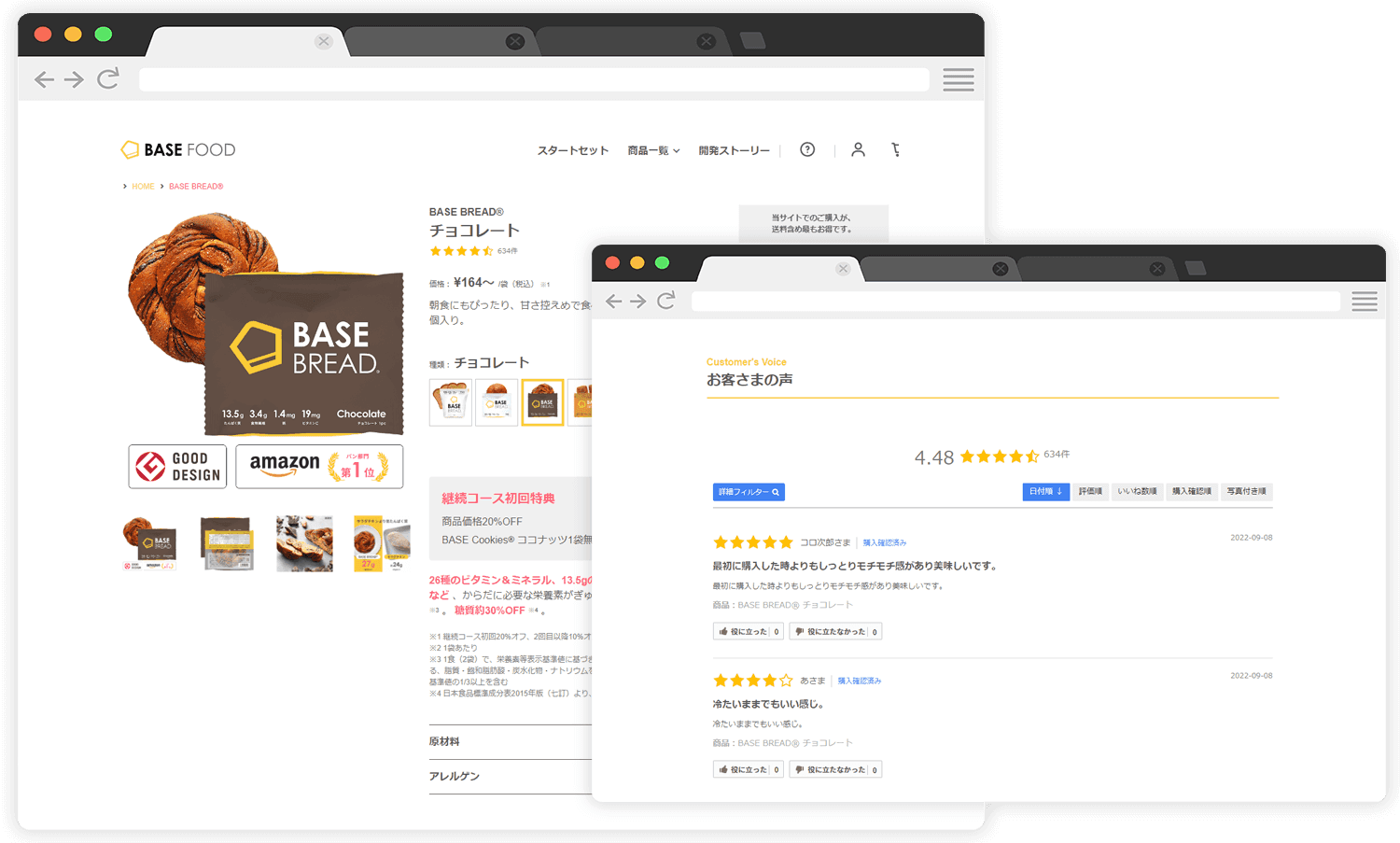The height and width of the screenshot is (843, 1400).
Task: Click the back arrow in the rear browser
Action: pyautogui.click(x=44, y=79)
